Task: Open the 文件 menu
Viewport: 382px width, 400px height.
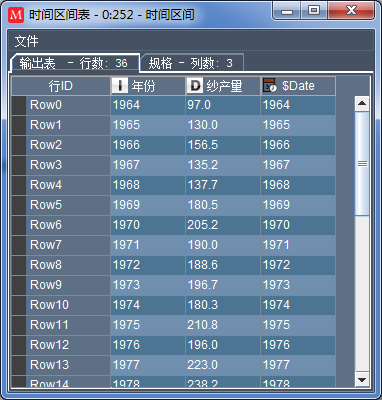Action: (26, 41)
